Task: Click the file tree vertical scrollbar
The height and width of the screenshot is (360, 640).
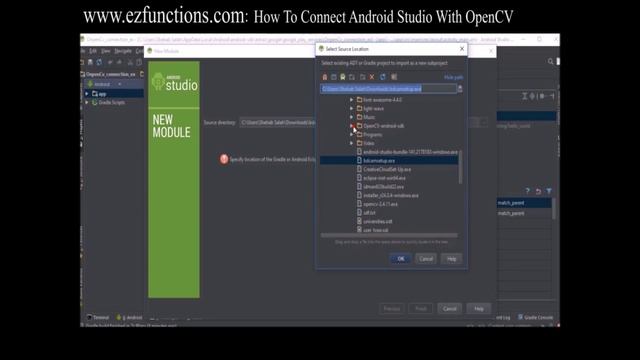Action: point(460,167)
